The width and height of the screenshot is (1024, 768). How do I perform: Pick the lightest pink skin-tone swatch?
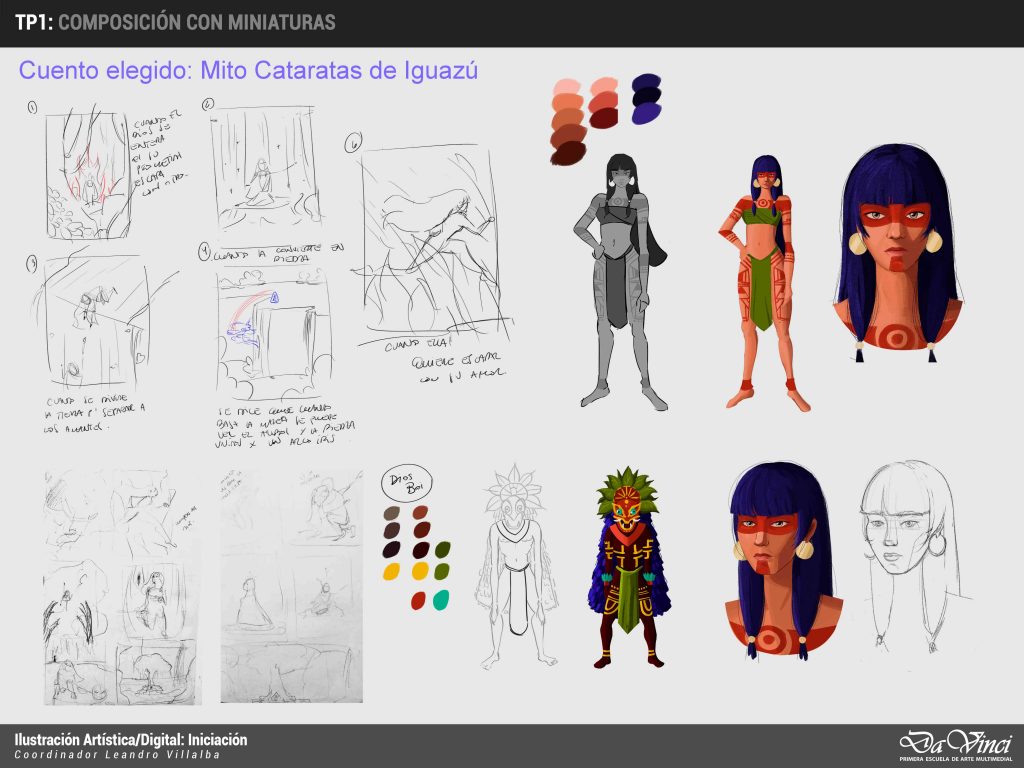564,86
